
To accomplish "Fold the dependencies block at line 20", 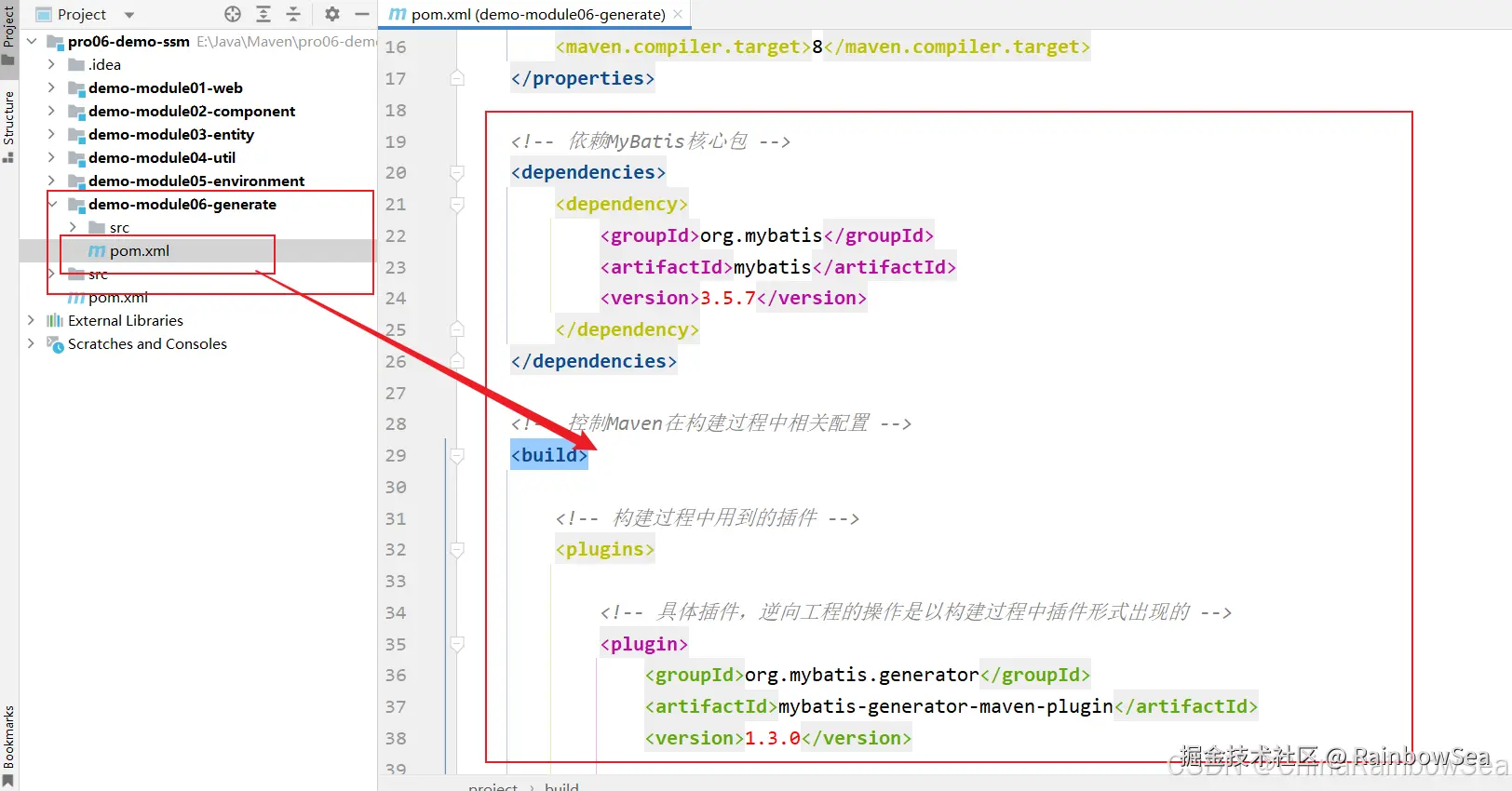I will 457,172.
